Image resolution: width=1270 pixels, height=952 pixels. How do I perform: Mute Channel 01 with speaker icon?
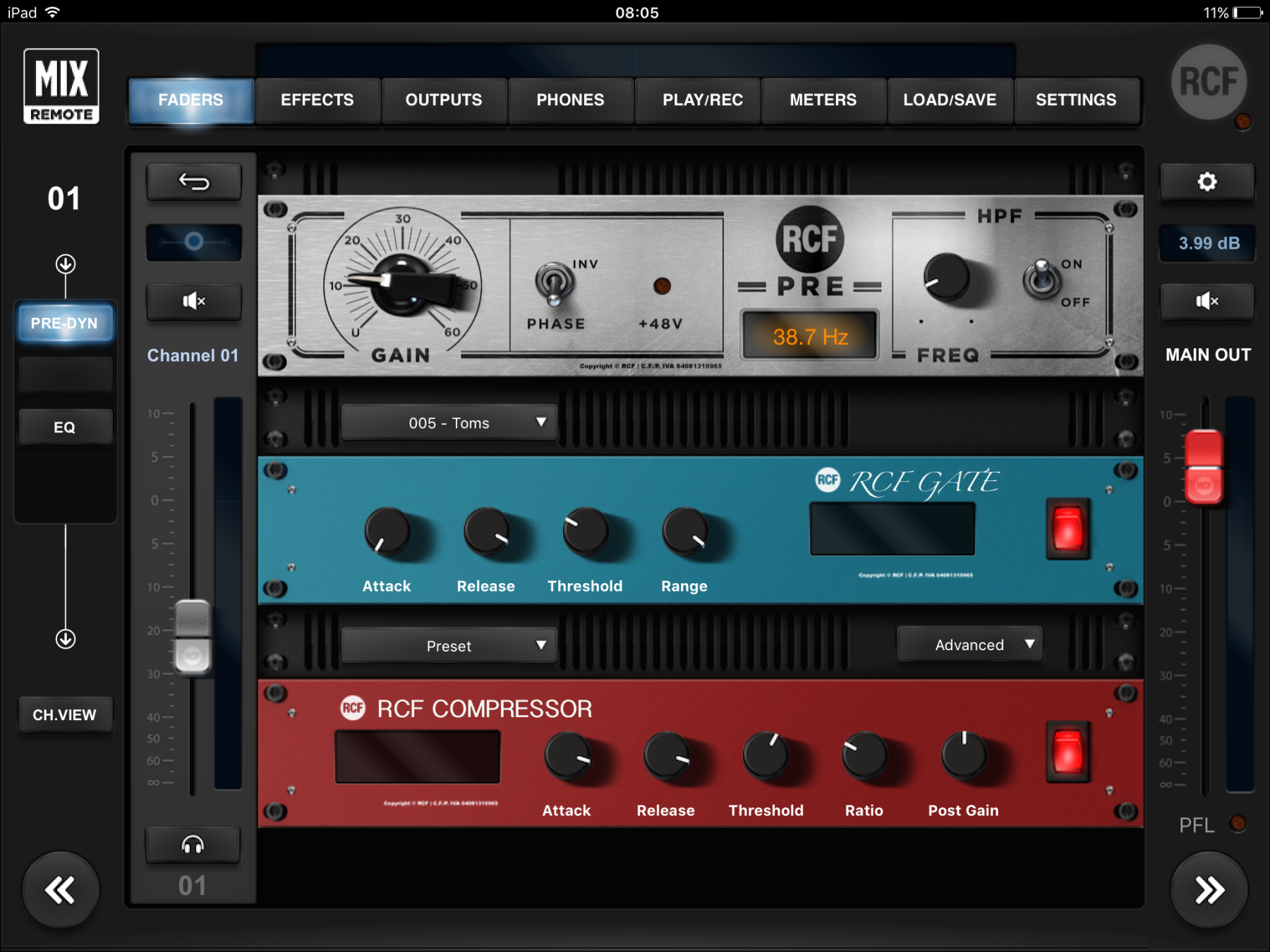coord(194,301)
